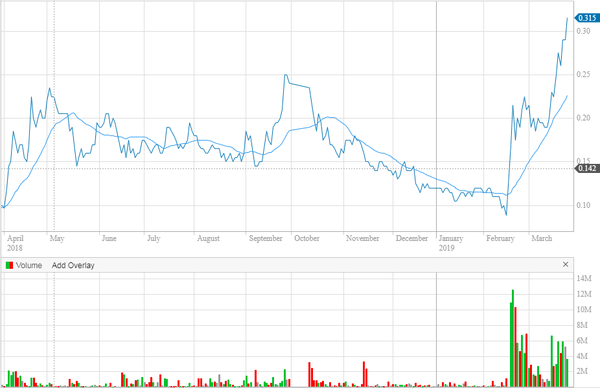600x388 pixels.
Task: Click the 6M volume axis value
Action: tap(582, 341)
